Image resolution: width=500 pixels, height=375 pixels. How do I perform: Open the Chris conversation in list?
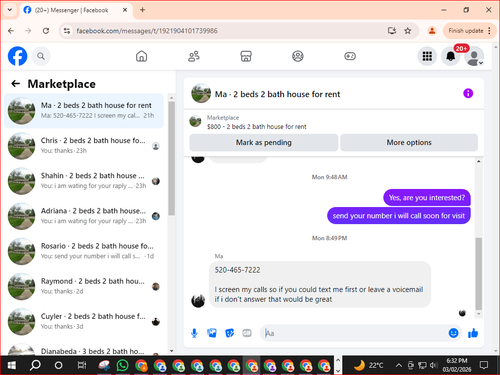[x=84, y=146]
